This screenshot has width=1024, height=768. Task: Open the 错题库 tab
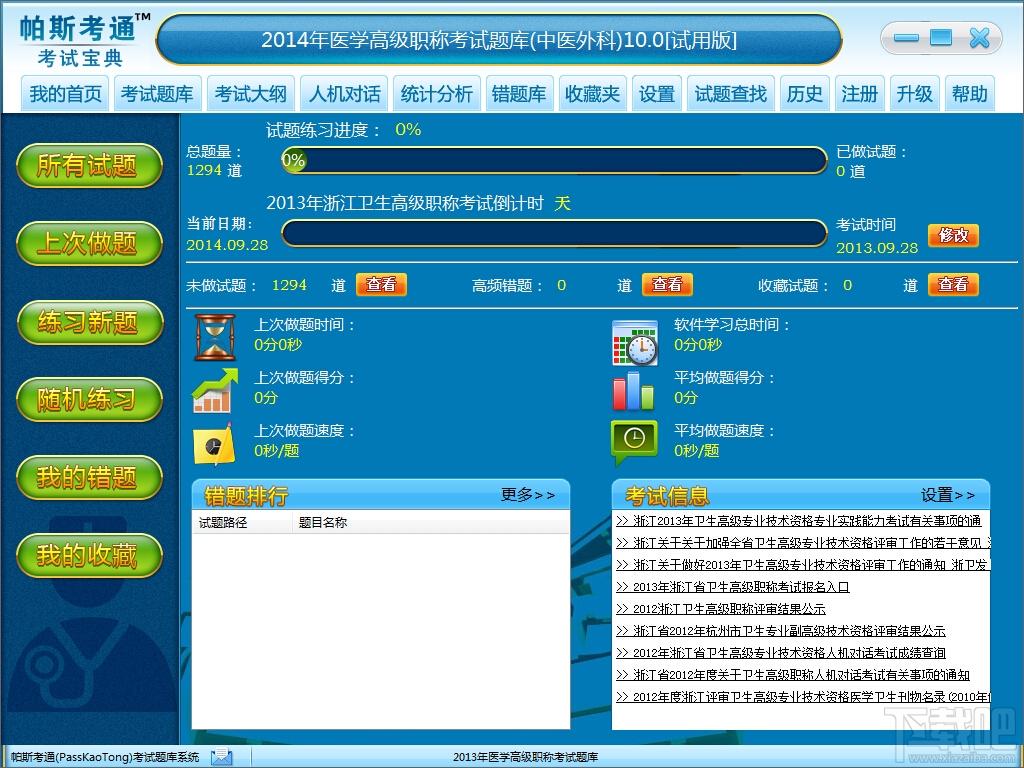[x=520, y=94]
